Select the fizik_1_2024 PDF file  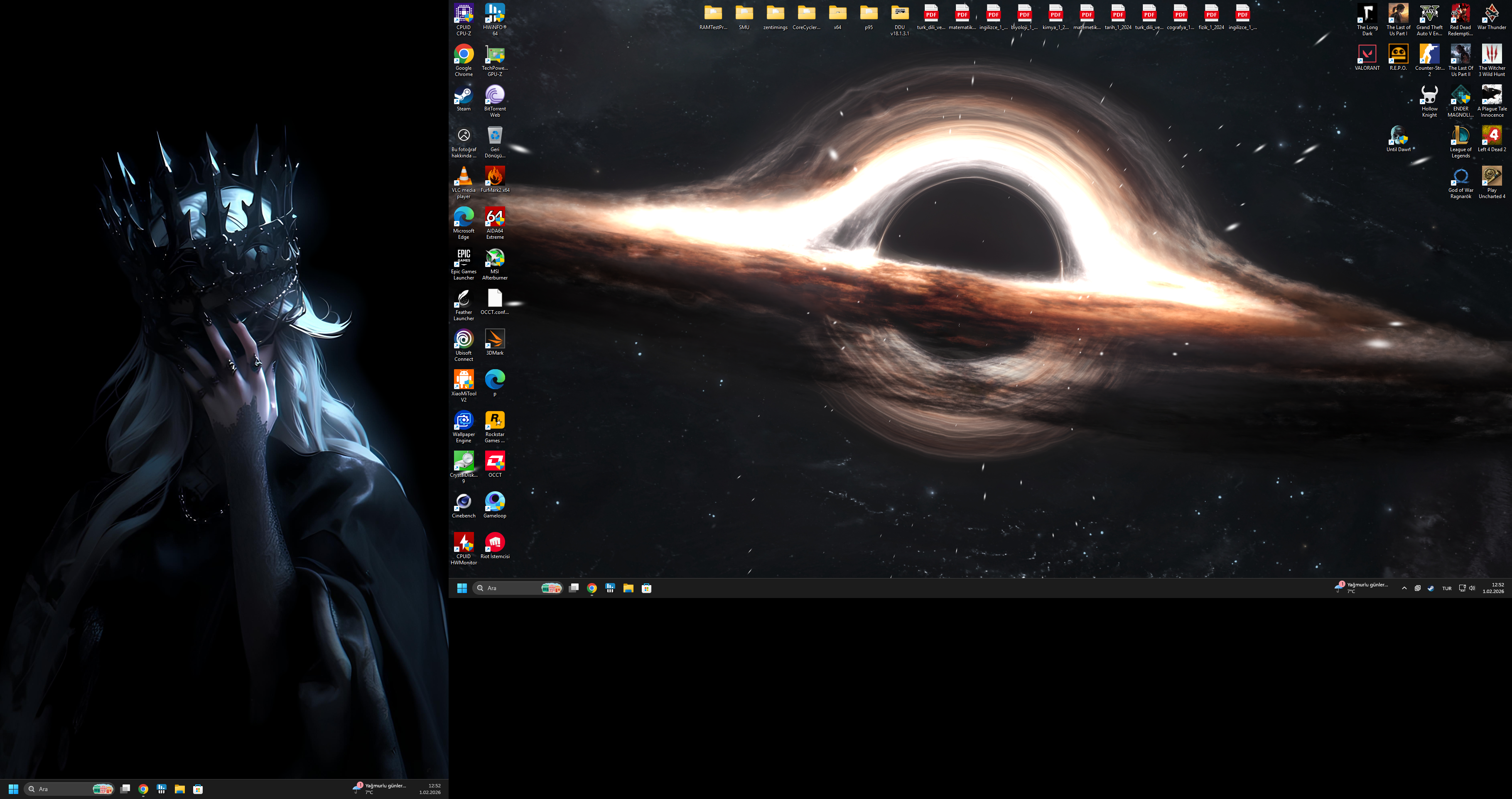[x=1211, y=17]
